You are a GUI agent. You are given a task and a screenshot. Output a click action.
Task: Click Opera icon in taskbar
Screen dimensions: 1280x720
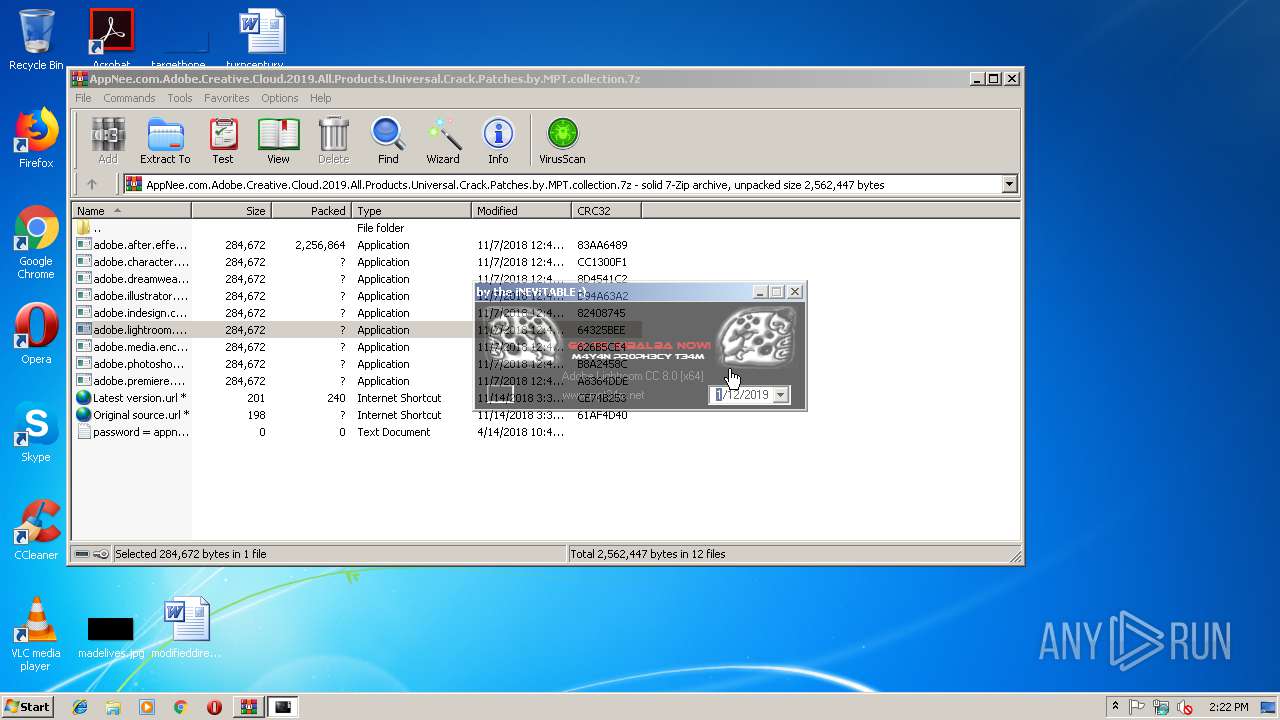[x=214, y=707]
